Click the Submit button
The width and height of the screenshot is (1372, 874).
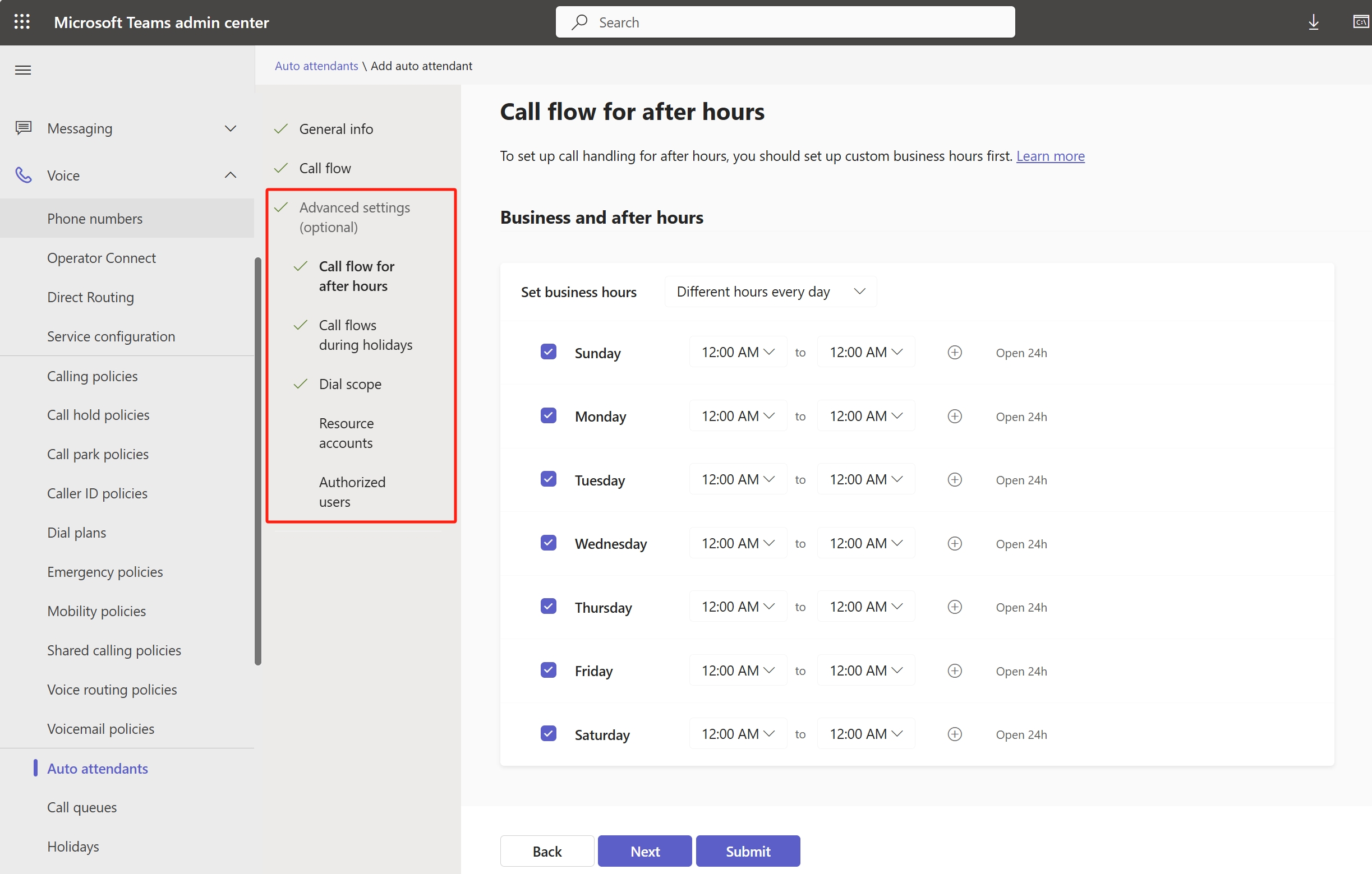coord(748,851)
